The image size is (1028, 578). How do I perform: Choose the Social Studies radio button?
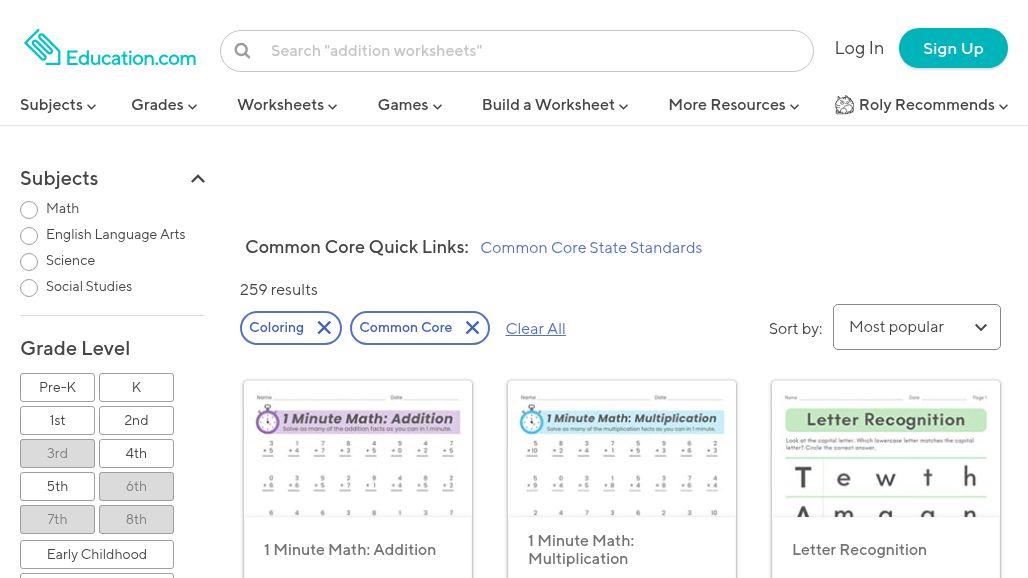click(x=29, y=288)
